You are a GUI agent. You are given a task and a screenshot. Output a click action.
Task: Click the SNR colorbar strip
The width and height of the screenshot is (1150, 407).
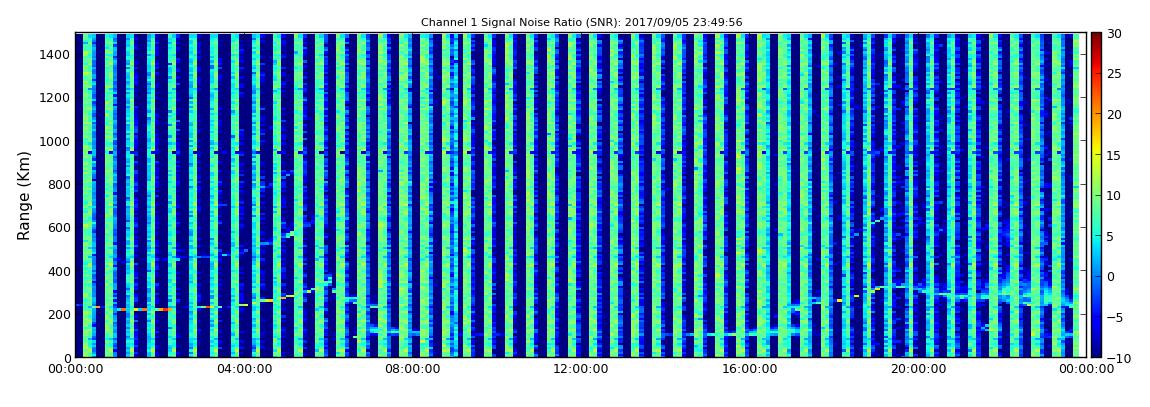tap(1096, 195)
